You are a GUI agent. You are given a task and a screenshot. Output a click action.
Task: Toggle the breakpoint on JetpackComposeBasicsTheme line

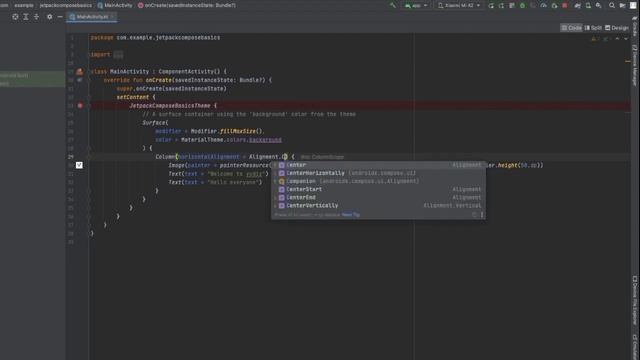point(80,106)
